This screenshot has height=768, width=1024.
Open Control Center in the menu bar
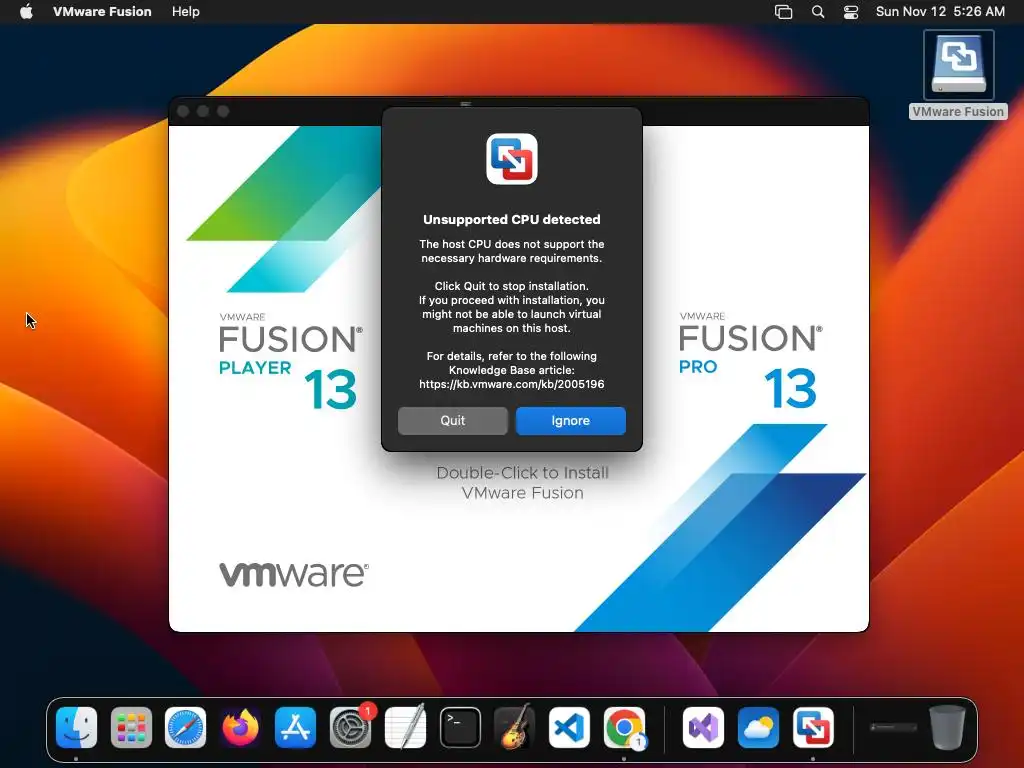tap(851, 12)
